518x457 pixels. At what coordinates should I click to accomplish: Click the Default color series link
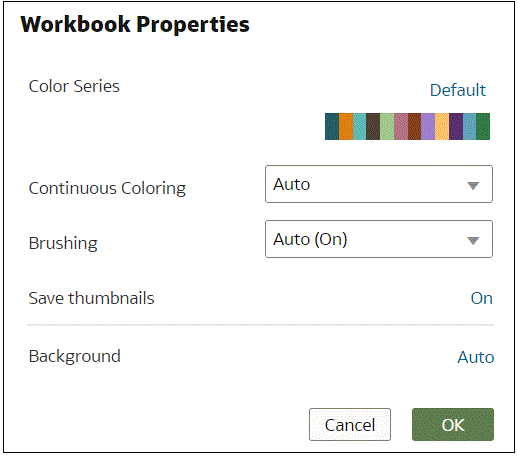point(458,90)
